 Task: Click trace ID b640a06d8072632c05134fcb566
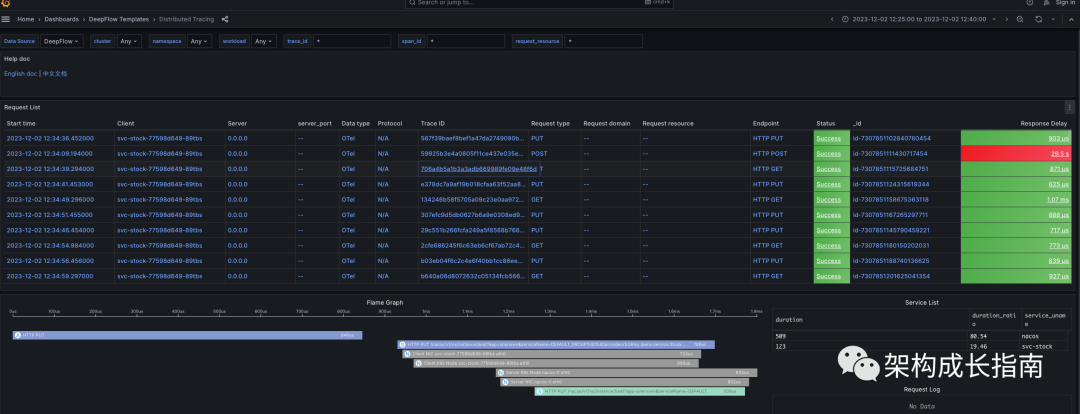[471, 276]
